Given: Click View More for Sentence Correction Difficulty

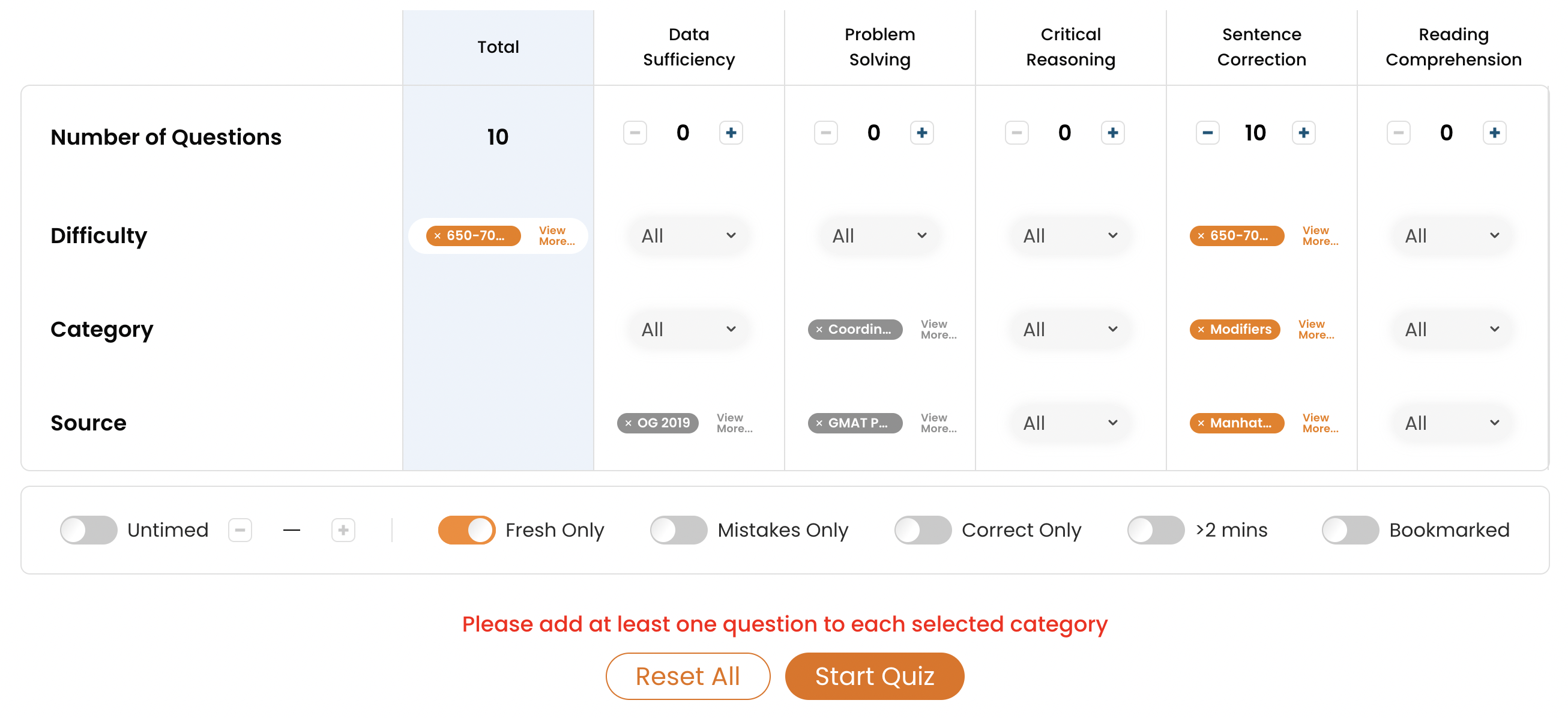Looking at the screenshot, I should [1319, 235].
